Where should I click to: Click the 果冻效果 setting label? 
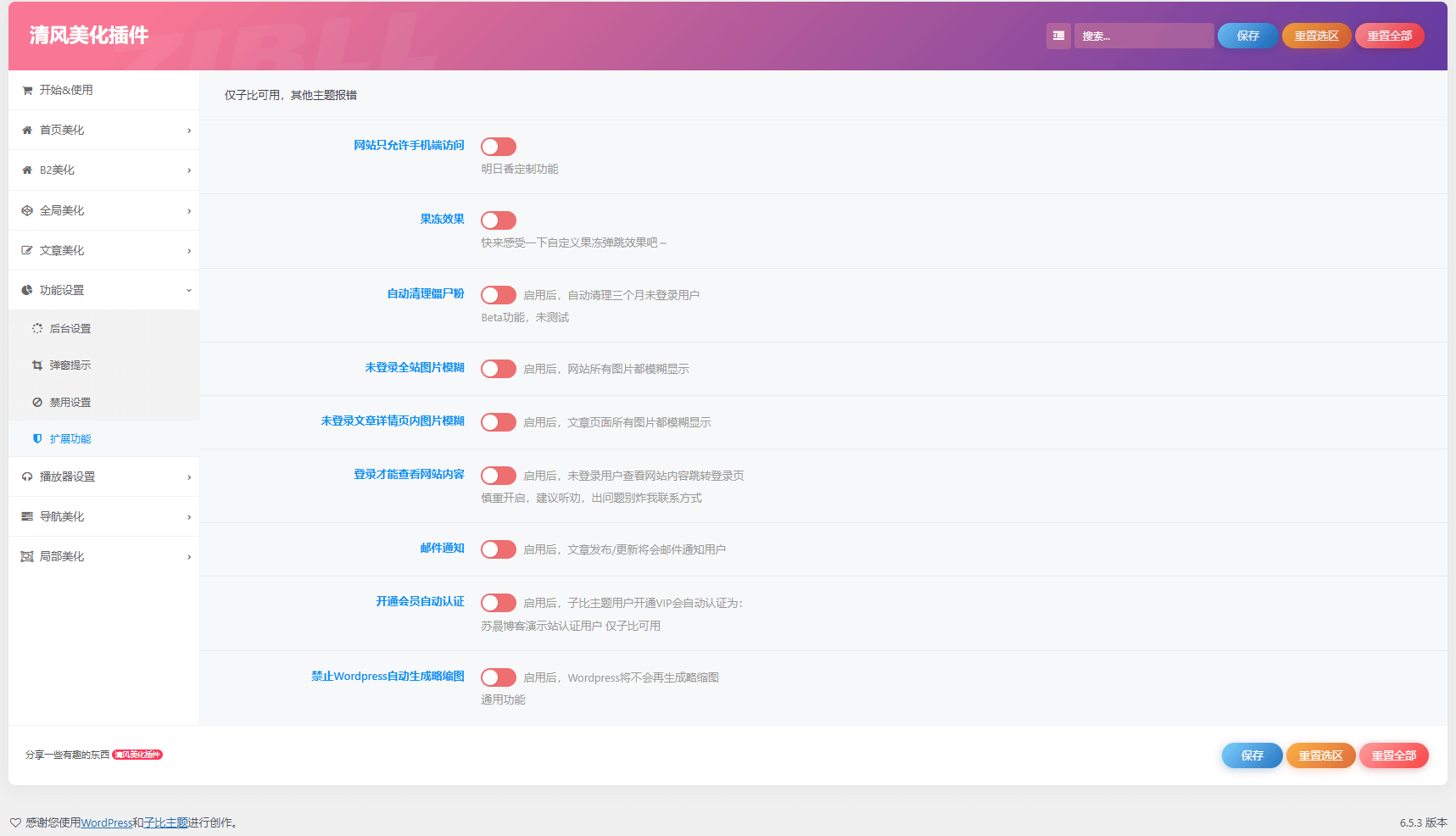click(x=443, y=219)
